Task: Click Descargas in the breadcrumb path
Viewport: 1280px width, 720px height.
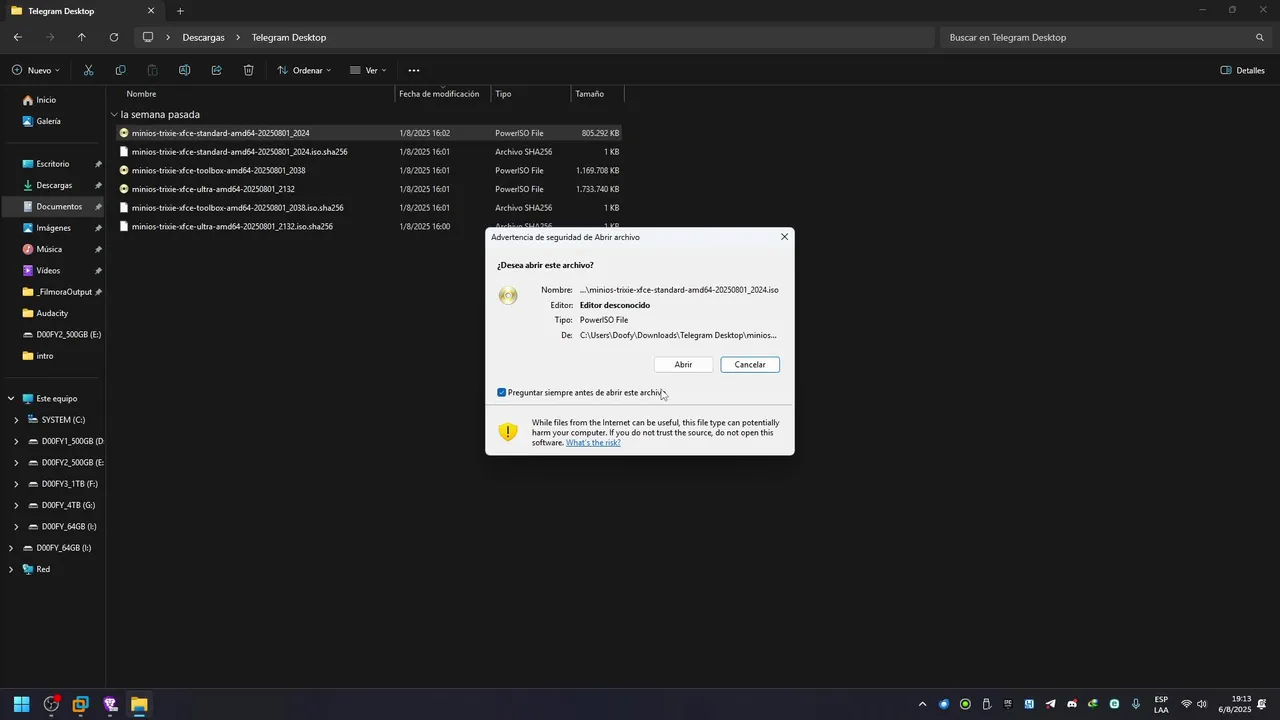Action: (x=203, y=37)
